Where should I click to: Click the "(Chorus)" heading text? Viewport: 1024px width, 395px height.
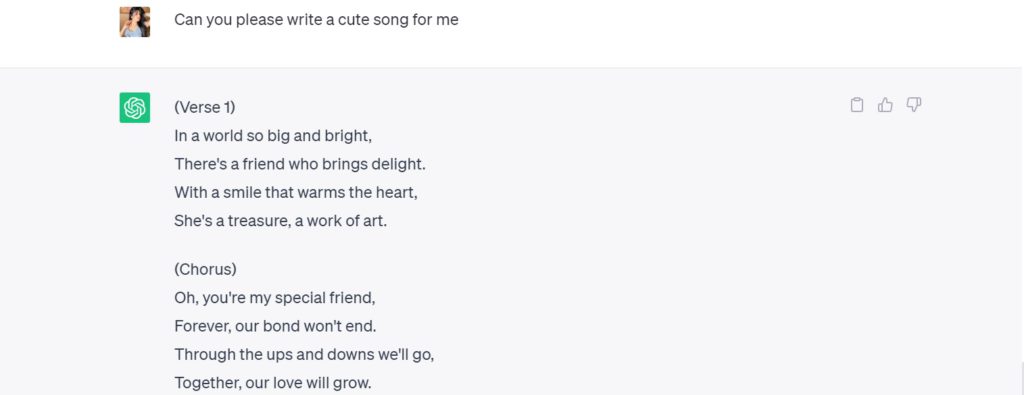pyautogui.click(x=205, y=269)
